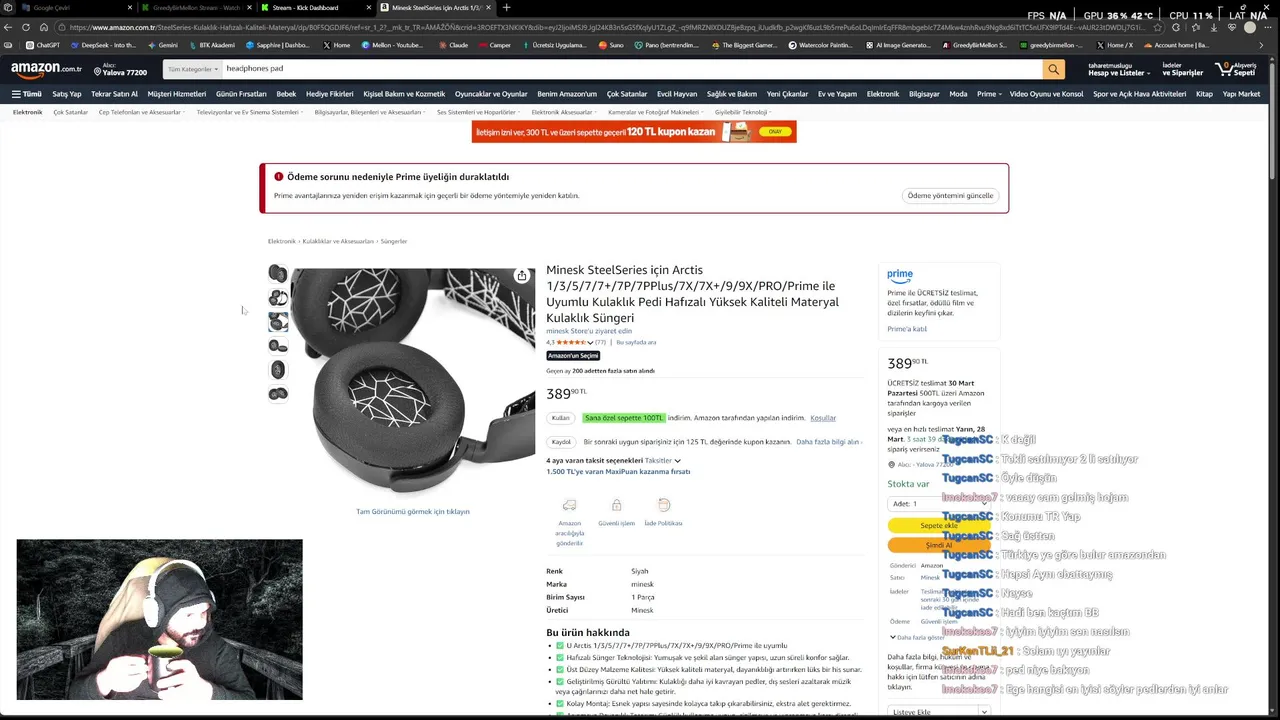Image resolution: width=1280 pixels, height=720 pixels.
Task: Select the fifth product thumbnail image
Action: pos(278,370)
